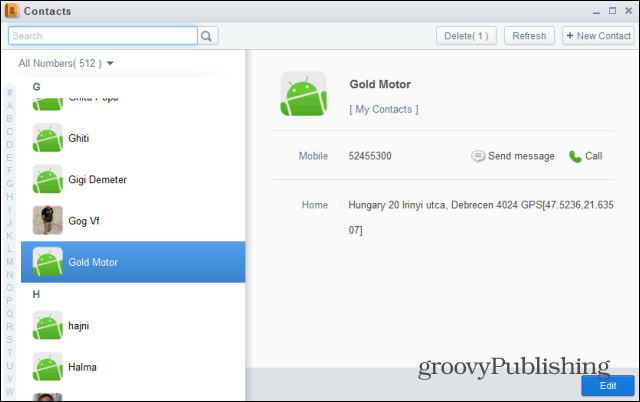This screenshot has height=402, width=640.
Task: Click Gigi Demeter's avatar icon
Action: 48,179
